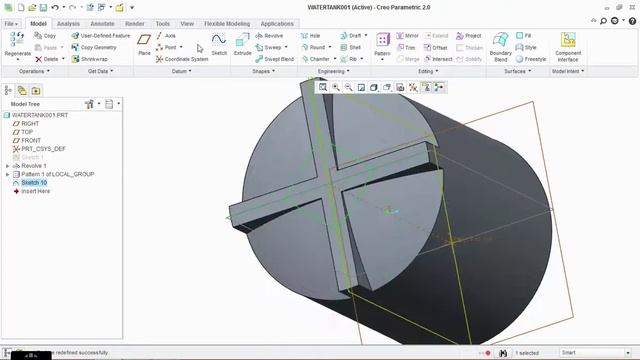The image size is (640, 360).
Task: Open the Intersect tool
Action: 438,59
